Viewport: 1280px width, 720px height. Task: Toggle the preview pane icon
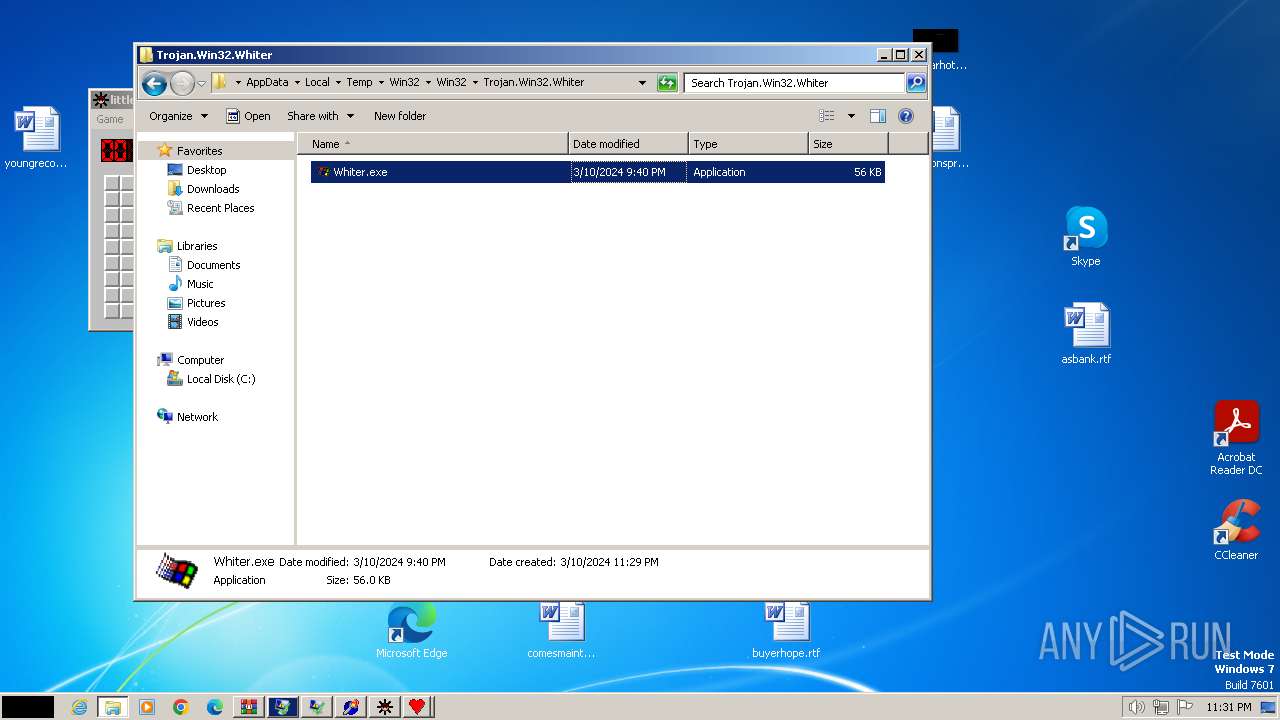(878, 116)
